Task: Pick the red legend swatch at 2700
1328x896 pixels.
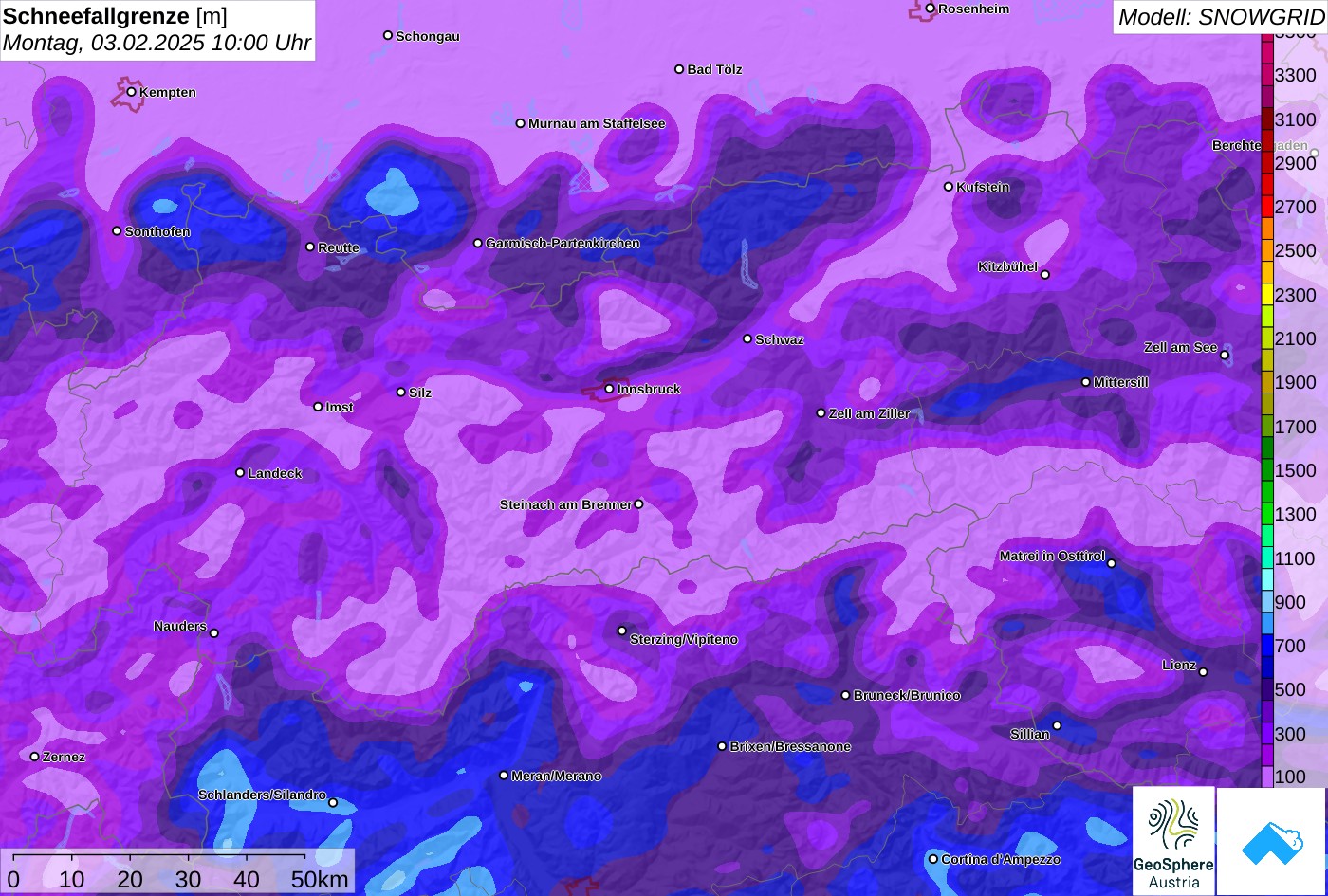Action: point(1267,207)
